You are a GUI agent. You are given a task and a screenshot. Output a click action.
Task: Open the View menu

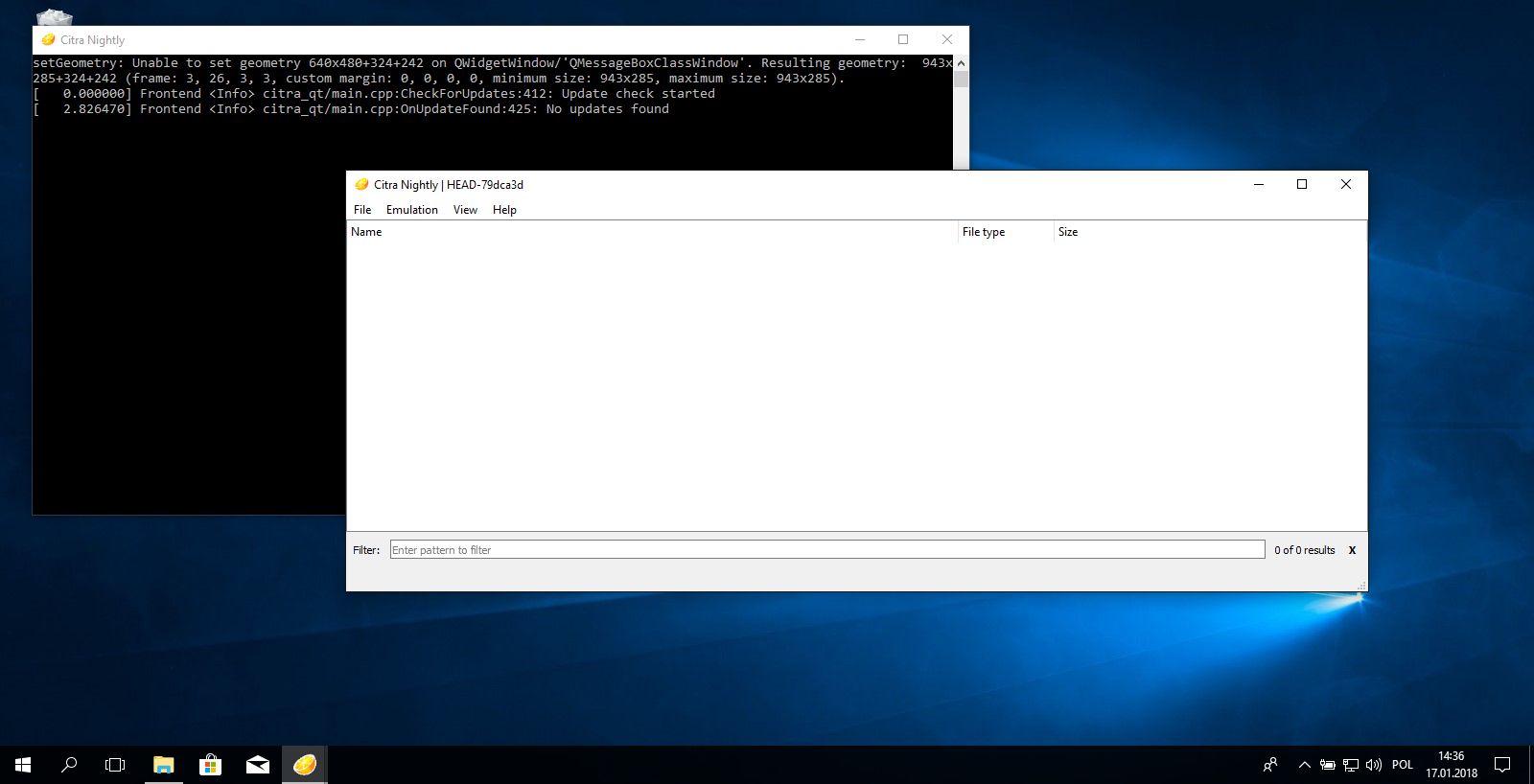click(465, 210)
